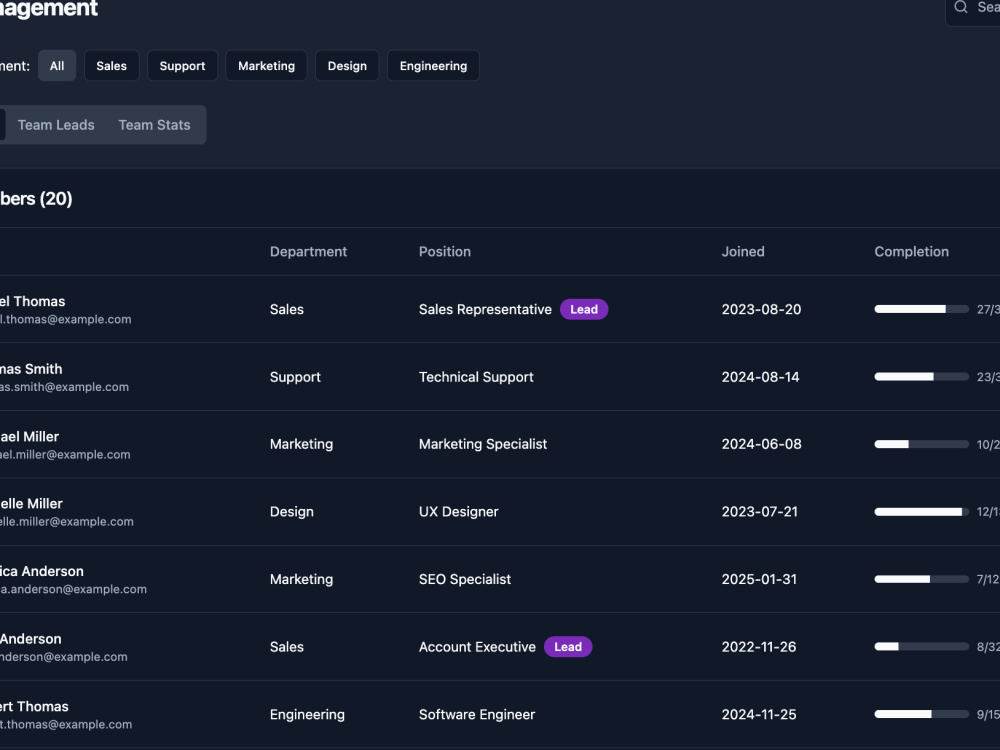The width and height of the screenshot is (1000, 750).
Task: Click completion bar in Sales Representative row
Action: click(922, 309)
